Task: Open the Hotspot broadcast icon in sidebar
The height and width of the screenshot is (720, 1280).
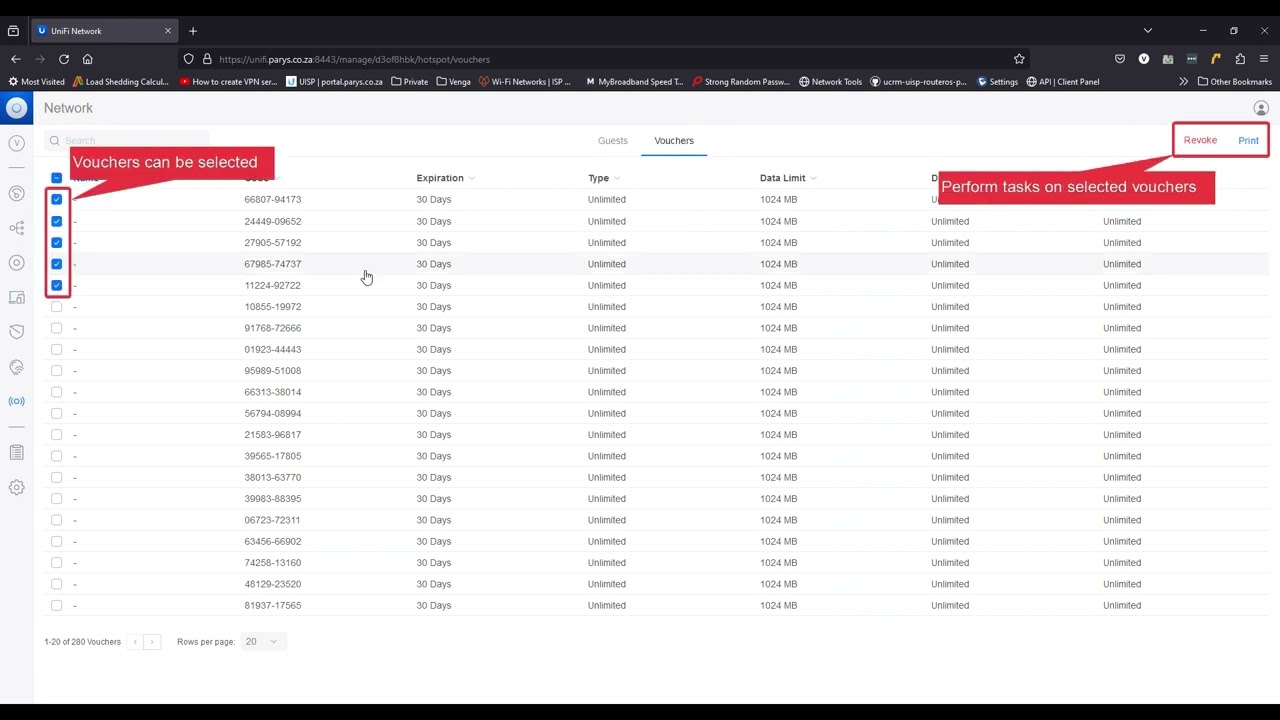Action: (16, 401)
